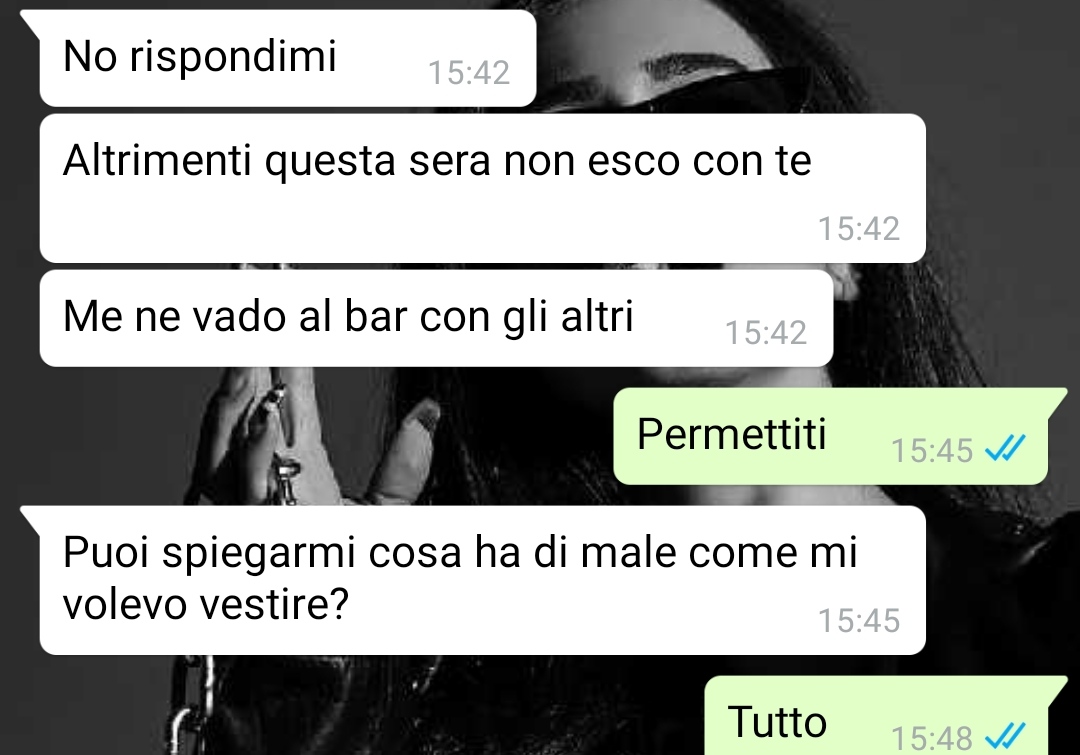Tap the 'Me ne vado al bar con gli altri' message
Viewport: 1080px width, 755px height.
(437, 318)
